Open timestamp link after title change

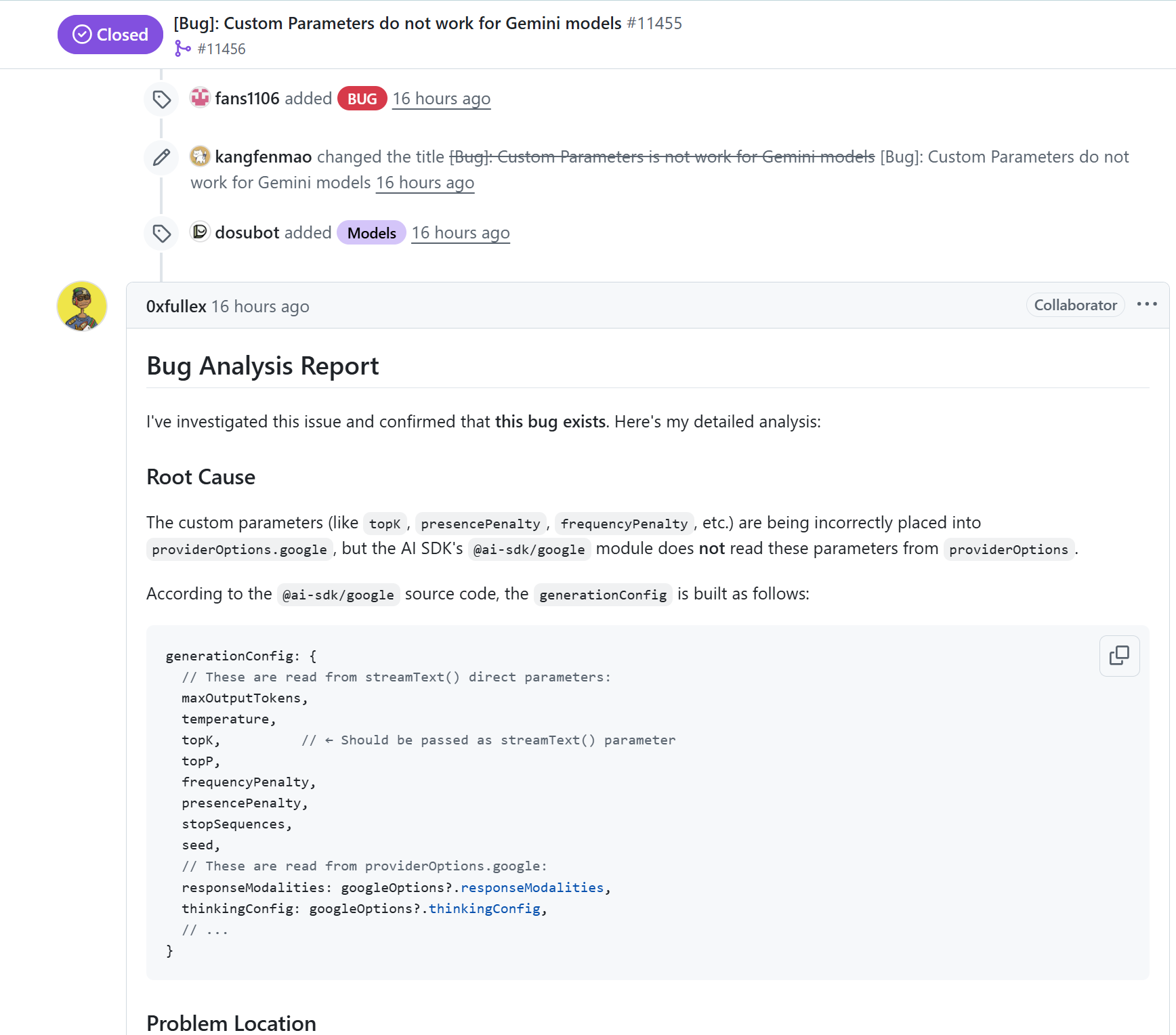click(425, 183)
